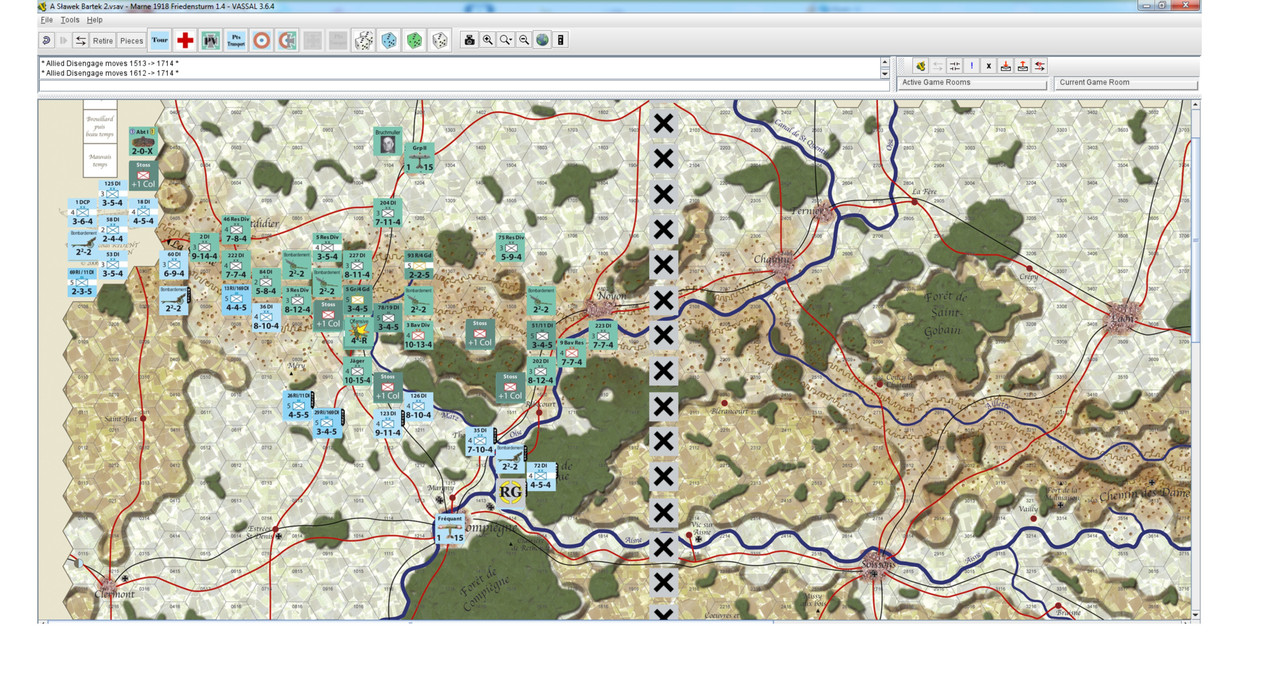The image size is (1280, 693).
Task: Click the PV iron cross icon
Action: (211, 40)
